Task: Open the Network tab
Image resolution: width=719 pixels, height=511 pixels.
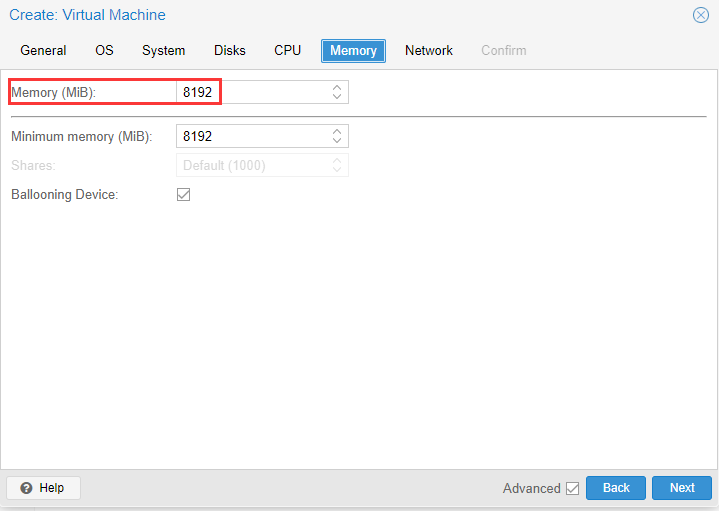Action: (428, 50)
